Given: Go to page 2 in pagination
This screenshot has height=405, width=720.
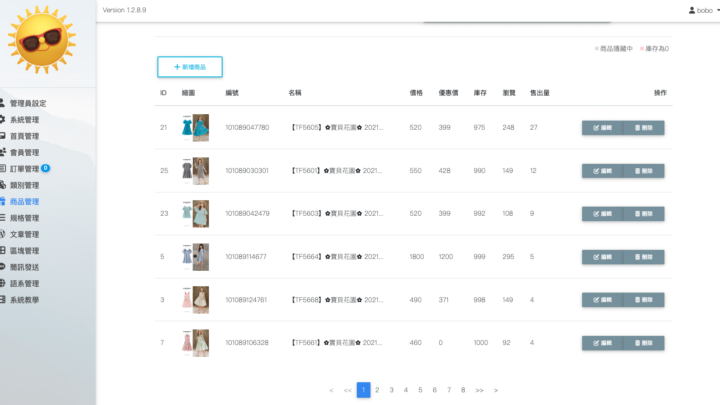Looking at the screenshot, I should pos(377,390).
